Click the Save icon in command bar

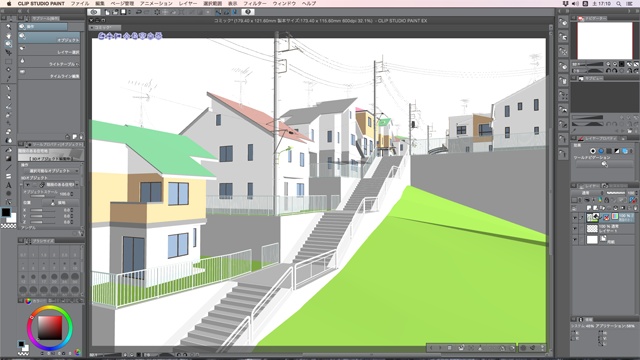123,12
